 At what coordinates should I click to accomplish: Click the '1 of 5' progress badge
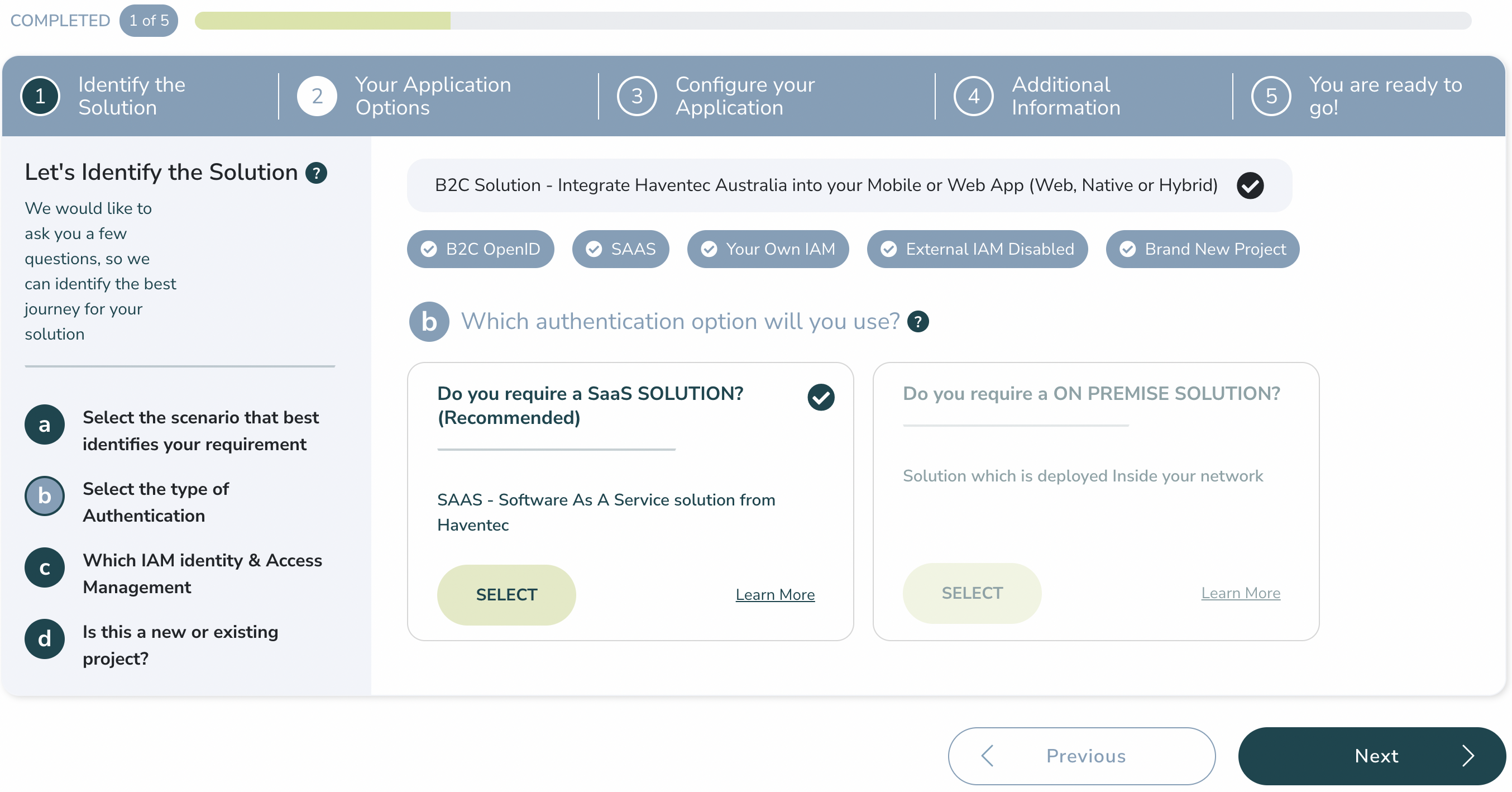point(149,21)
